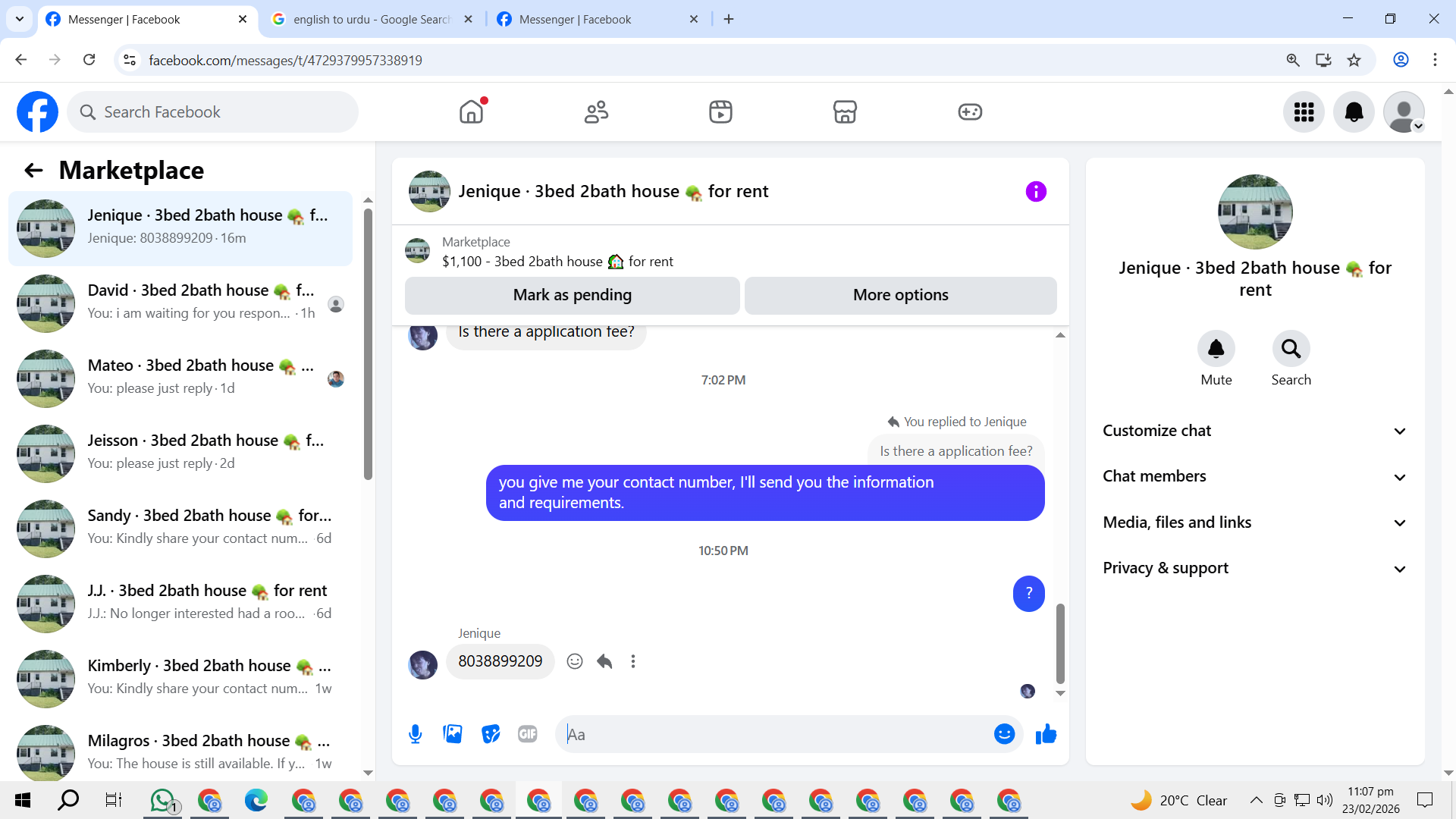Open the emoji picker in message box
The width and height of the screenshot is (1456, 819).
click(1004, 734)
